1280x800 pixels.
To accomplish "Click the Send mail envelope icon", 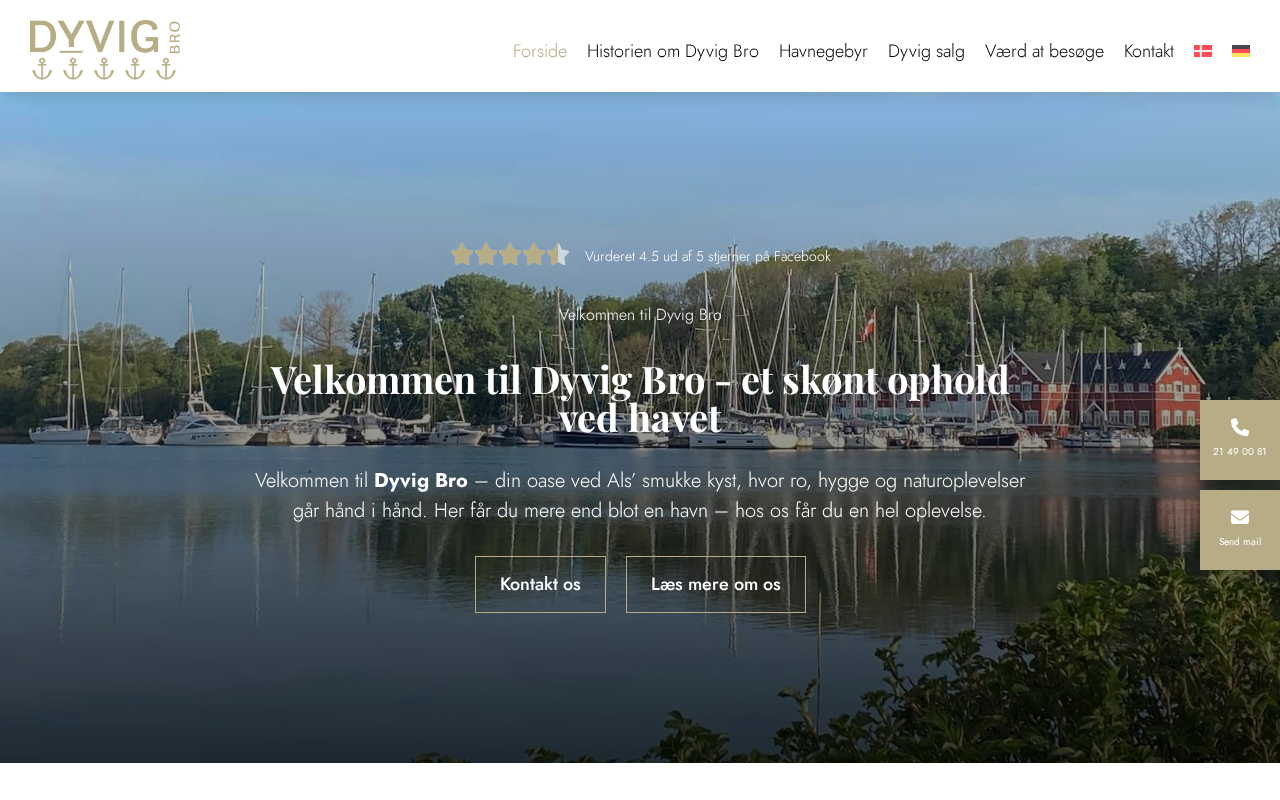I will click(1240, 517).
